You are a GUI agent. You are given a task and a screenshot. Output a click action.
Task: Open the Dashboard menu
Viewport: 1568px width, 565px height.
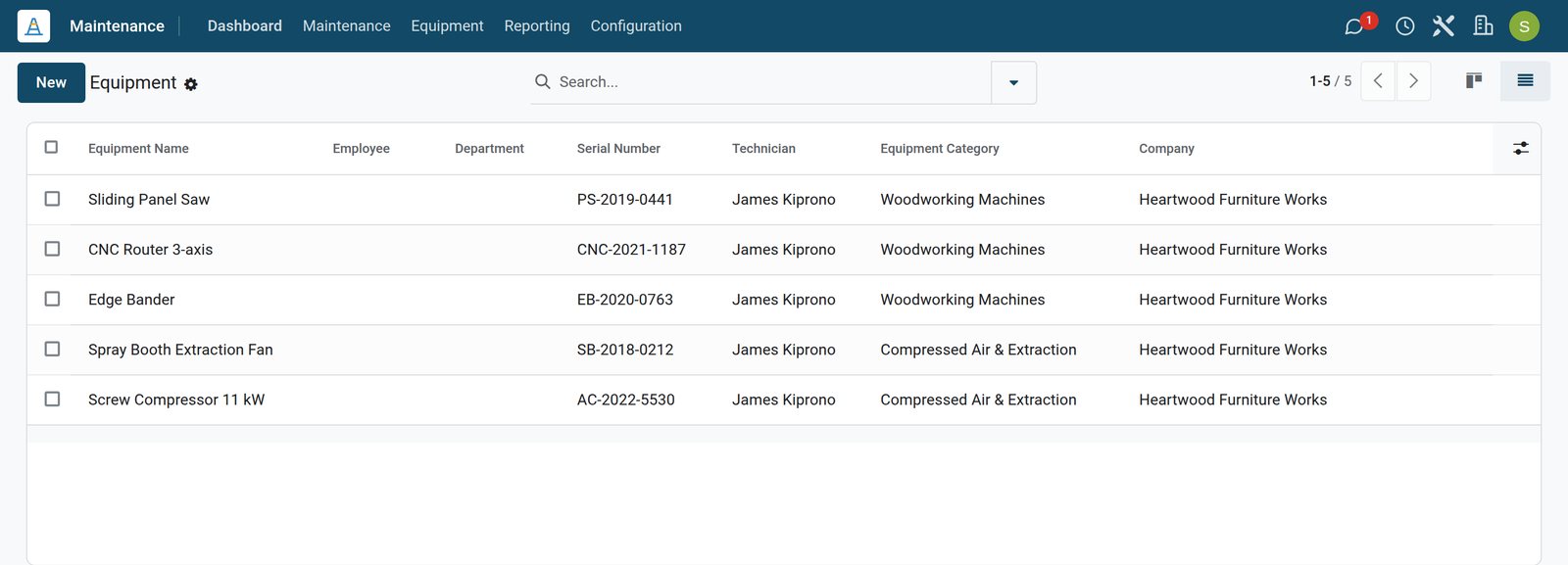tap(244, 25)
